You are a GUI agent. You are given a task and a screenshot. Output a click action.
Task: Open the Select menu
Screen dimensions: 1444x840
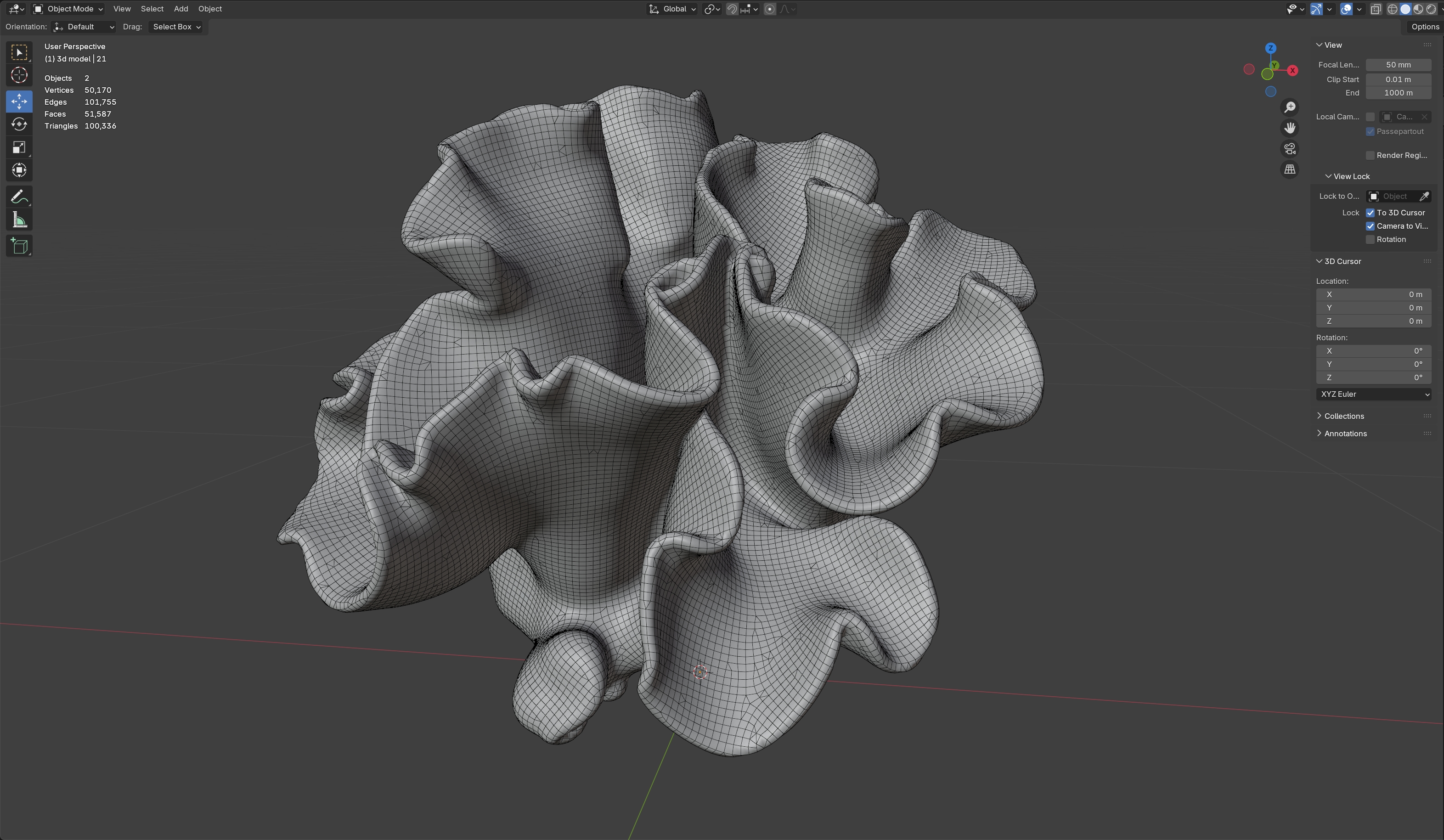152,9
